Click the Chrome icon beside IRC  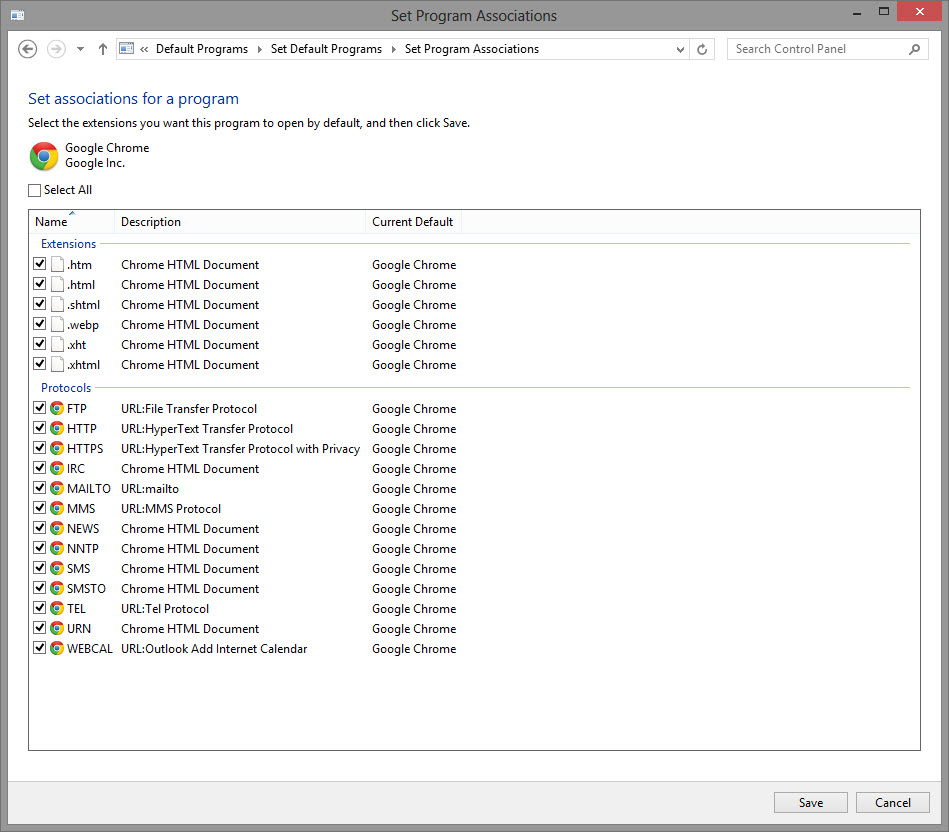(57, 468)
